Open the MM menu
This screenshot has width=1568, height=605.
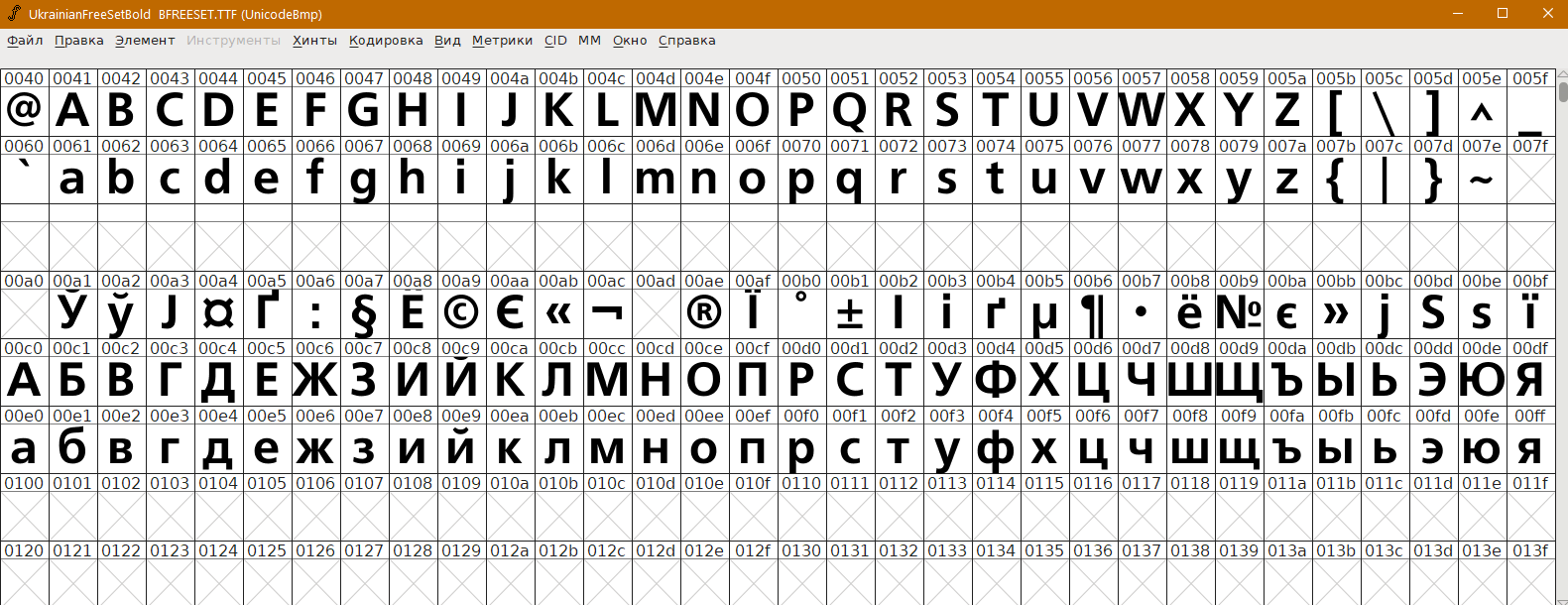[589, 41]
